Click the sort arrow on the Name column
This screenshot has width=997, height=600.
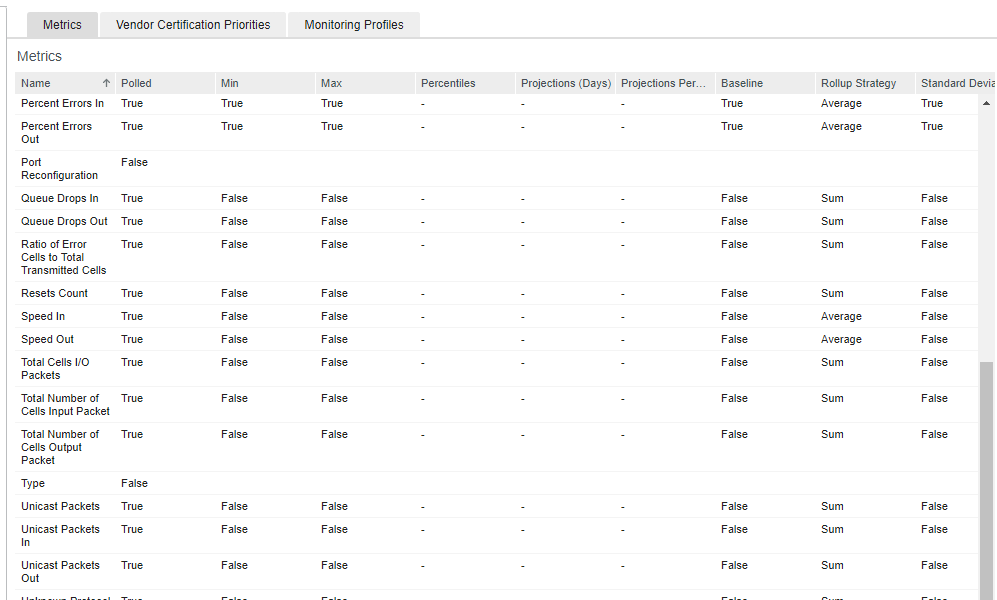[106, 83]
